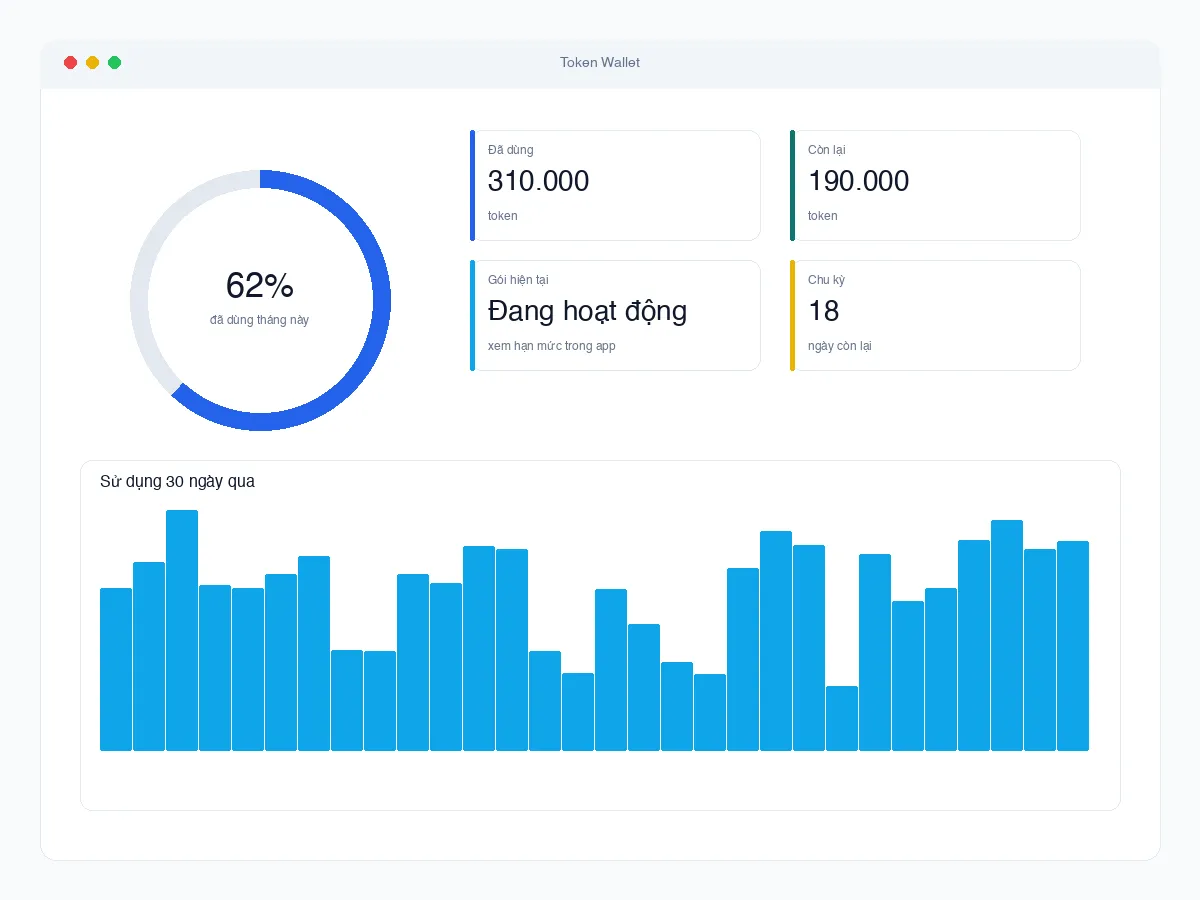Click the Token Wallet window title

600,62
